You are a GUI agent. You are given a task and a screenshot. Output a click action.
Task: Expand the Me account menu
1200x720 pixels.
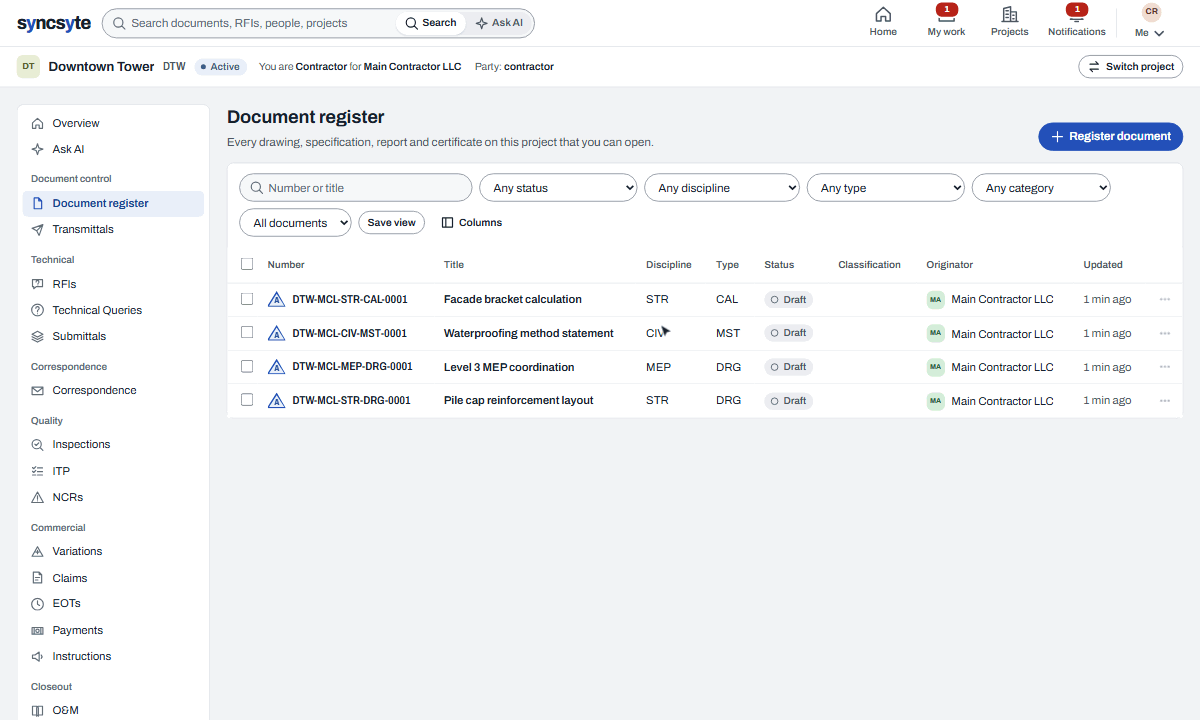pos(1150,33)
